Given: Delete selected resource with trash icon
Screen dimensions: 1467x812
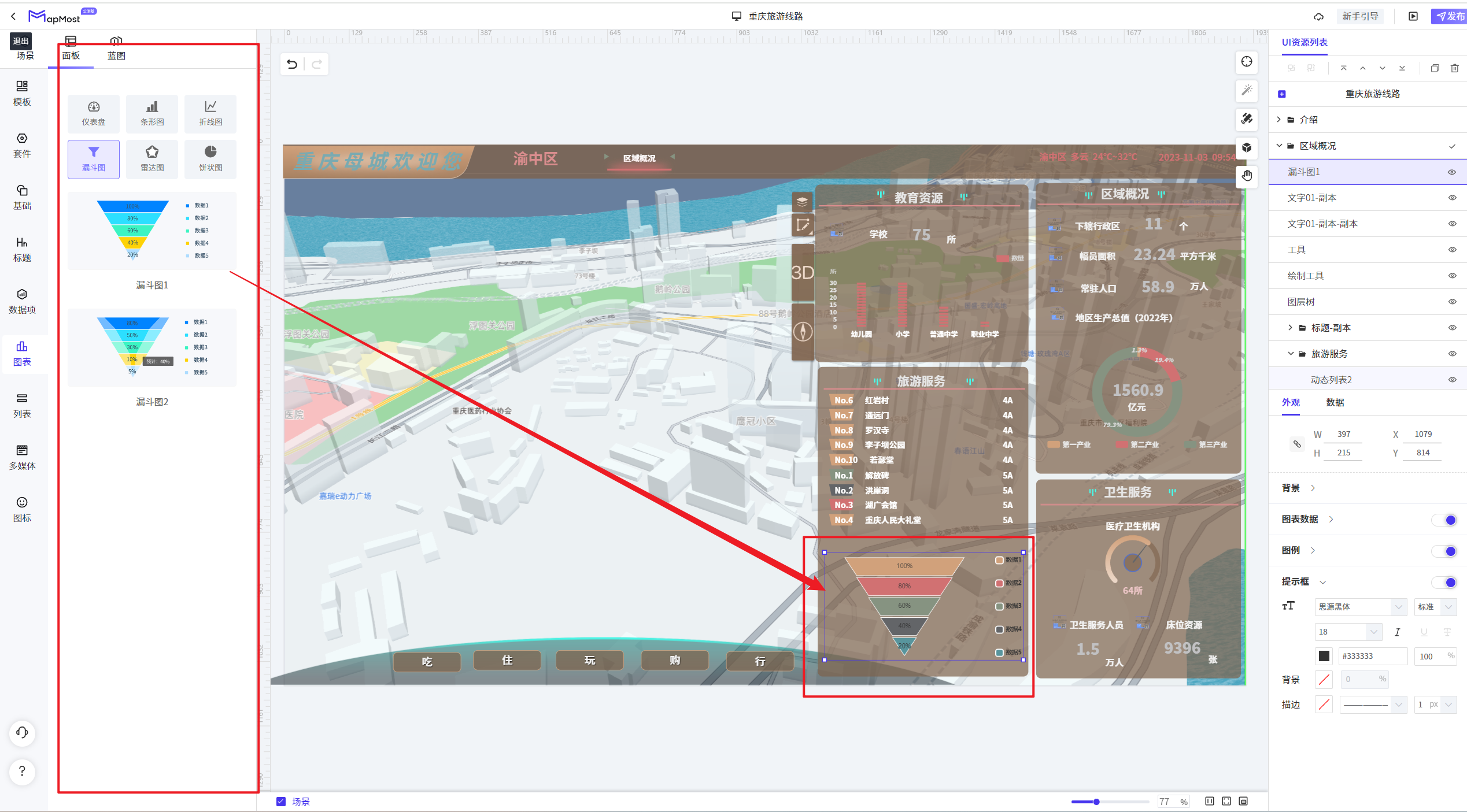Looking at the screenshot, I should pos(1455,68).
